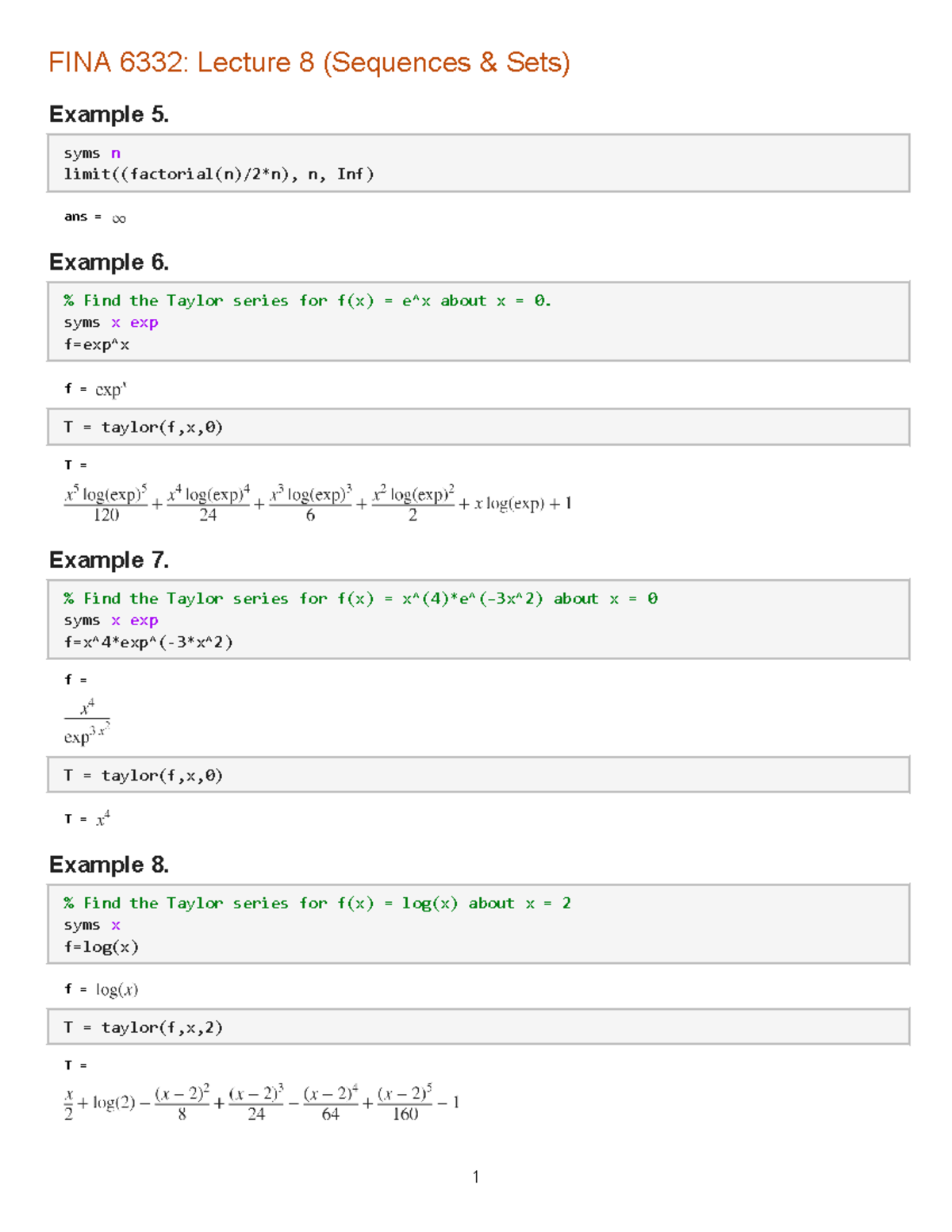
Task: Click the T = taylor(f,x,2) code block
Action: [x=144, y=1028]
